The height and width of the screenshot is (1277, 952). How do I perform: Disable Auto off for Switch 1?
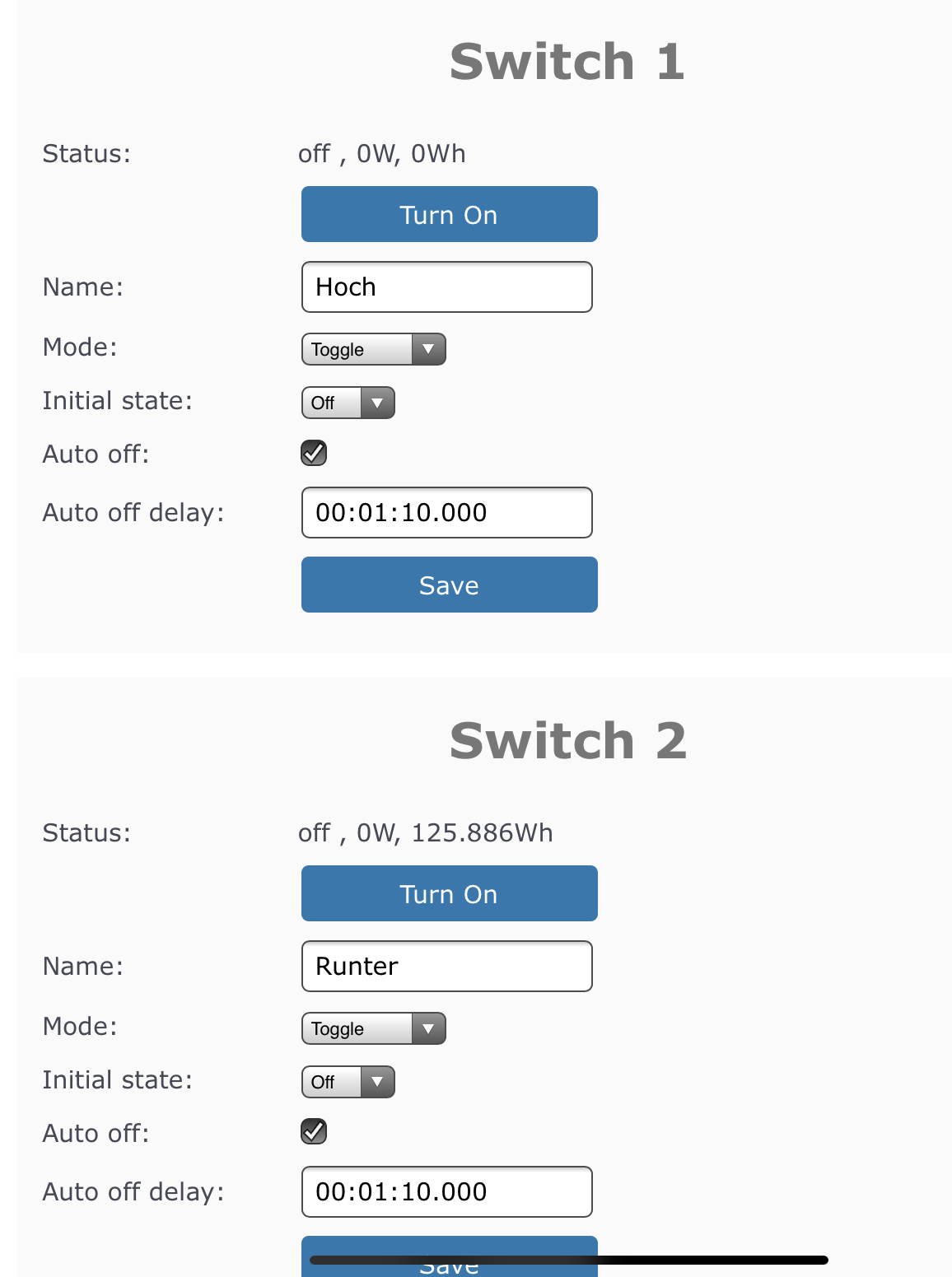[314, 453]
